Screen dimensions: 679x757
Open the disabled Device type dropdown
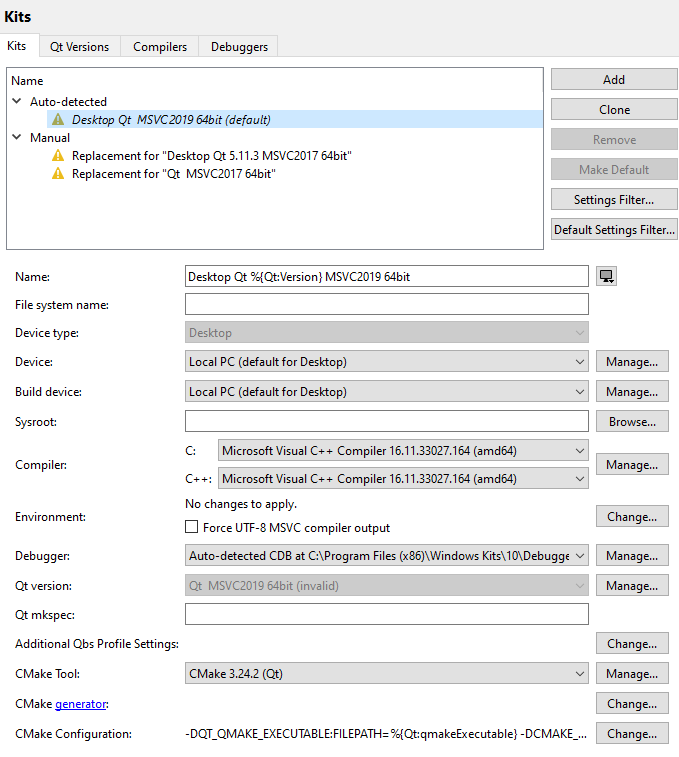386,333
